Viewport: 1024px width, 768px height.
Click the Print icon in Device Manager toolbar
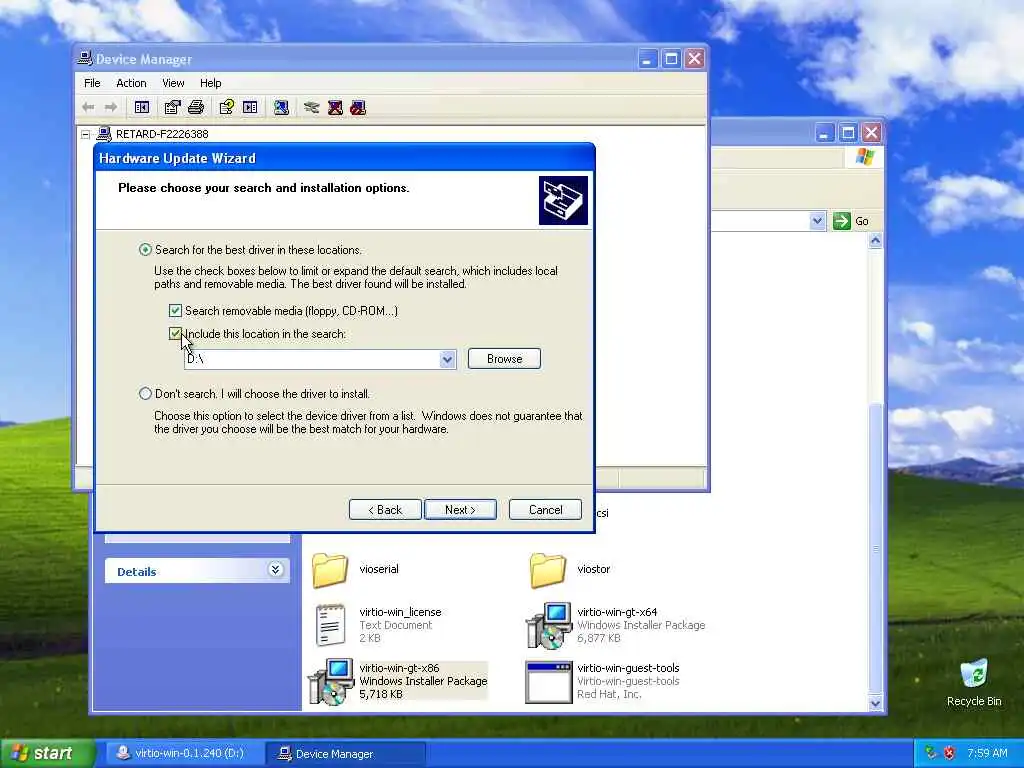196,107
